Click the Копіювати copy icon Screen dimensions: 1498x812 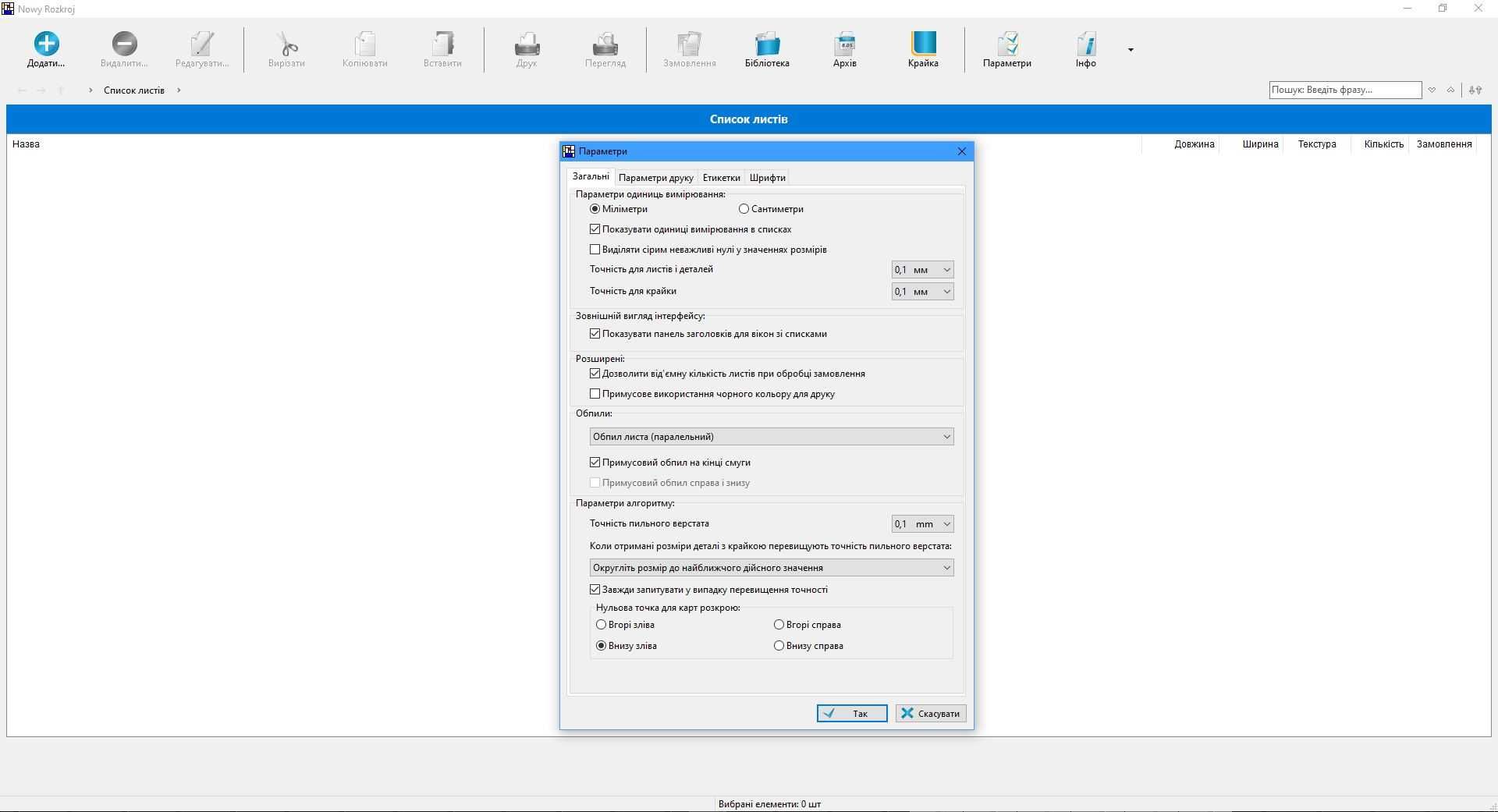(364, 44)
